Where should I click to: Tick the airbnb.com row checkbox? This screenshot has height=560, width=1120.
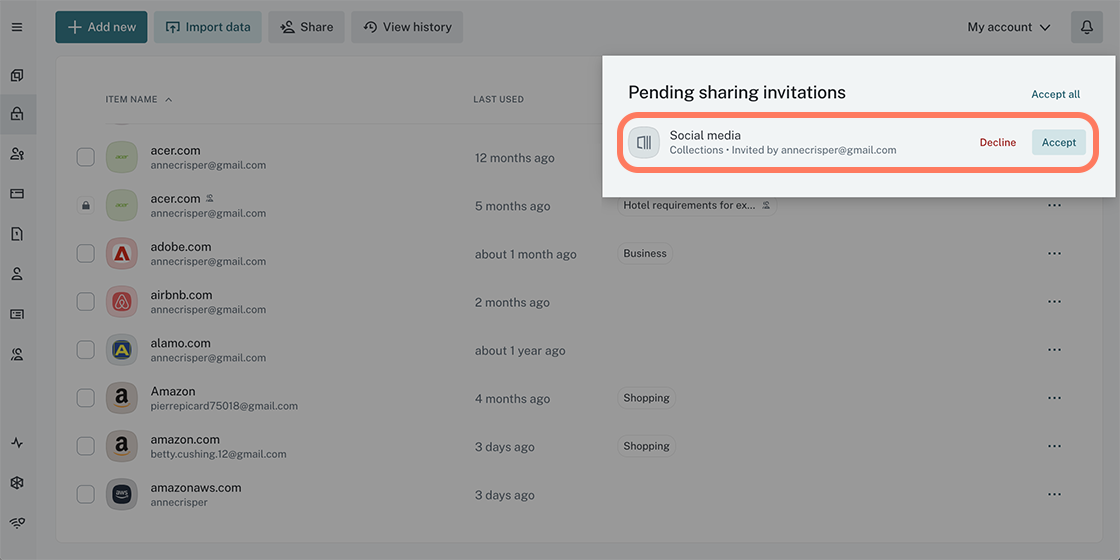pyautogui.click(x=86, y=302)
